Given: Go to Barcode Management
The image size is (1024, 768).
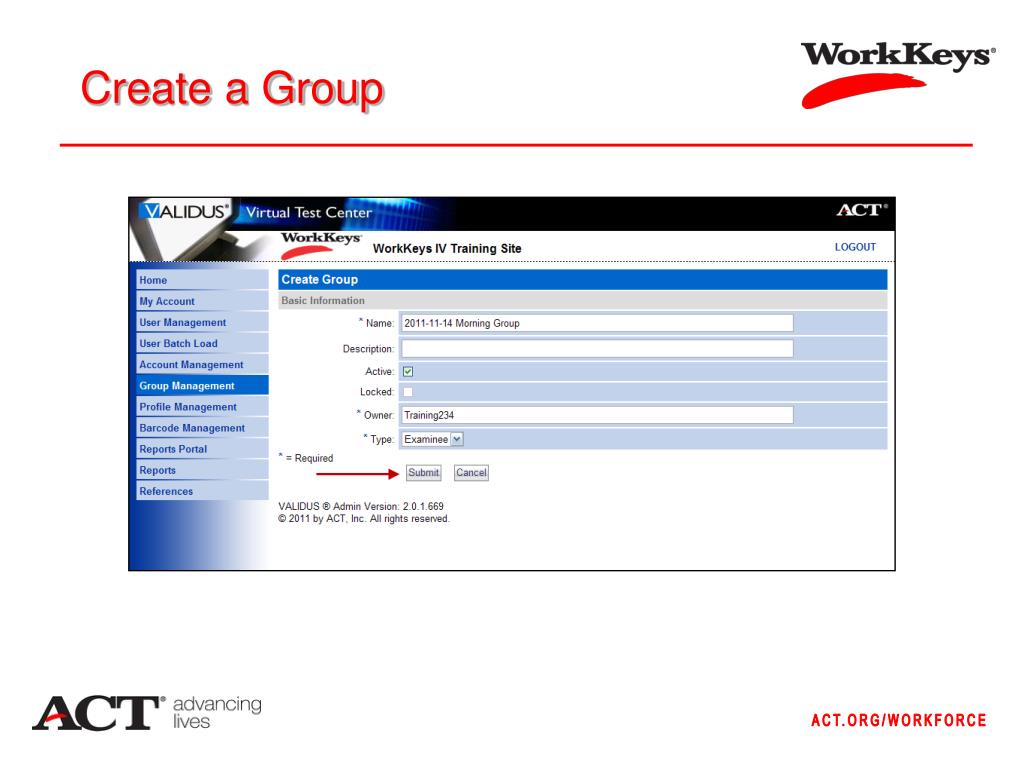Looking at the screenshot, I should (x=202, y=428).
